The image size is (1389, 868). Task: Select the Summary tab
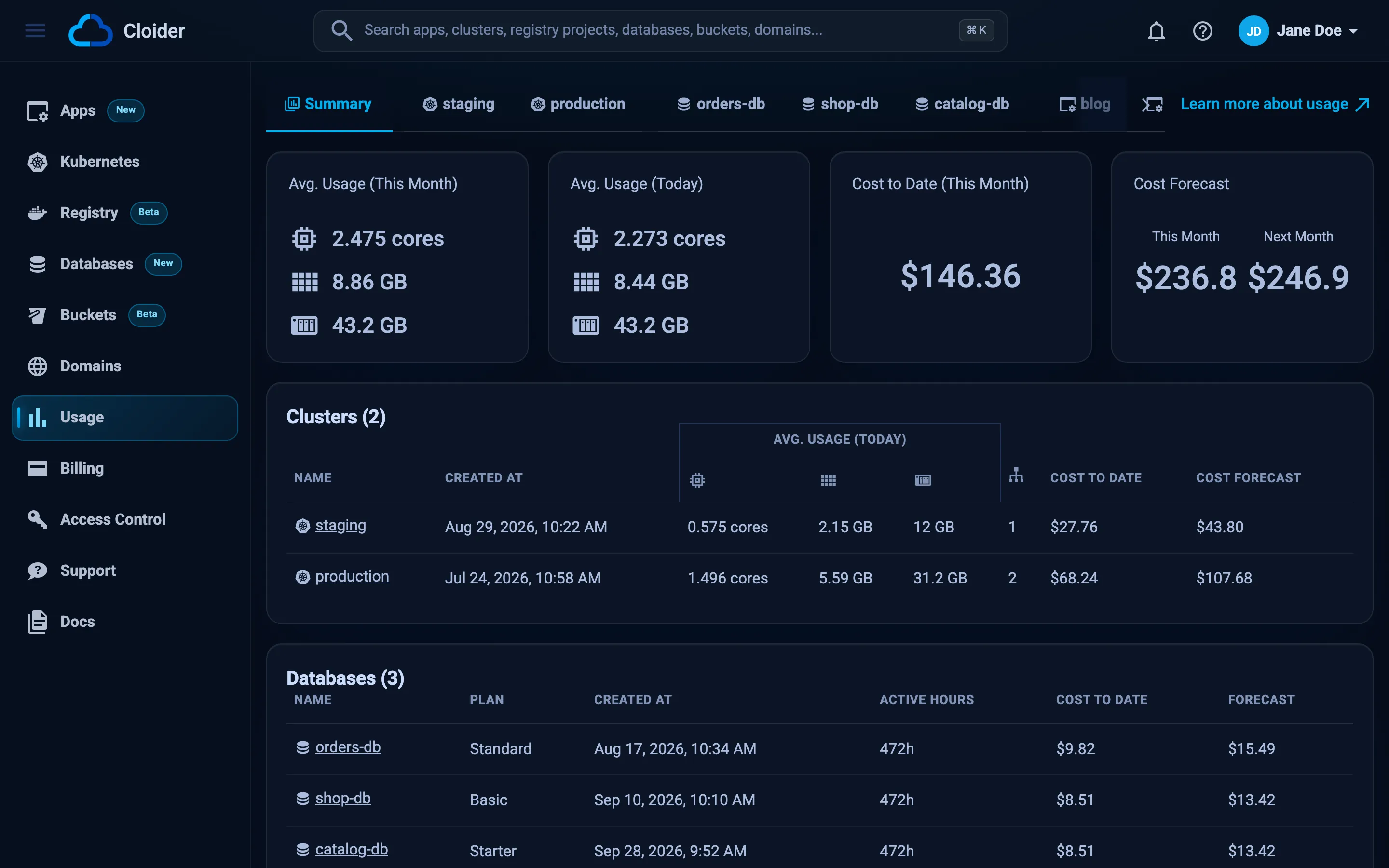[329, 105]
